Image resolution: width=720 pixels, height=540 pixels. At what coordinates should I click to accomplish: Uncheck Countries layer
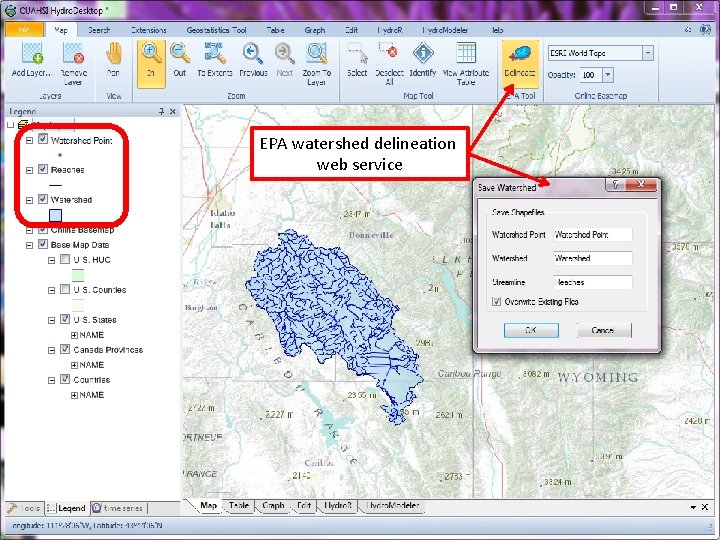pos(65,379)
